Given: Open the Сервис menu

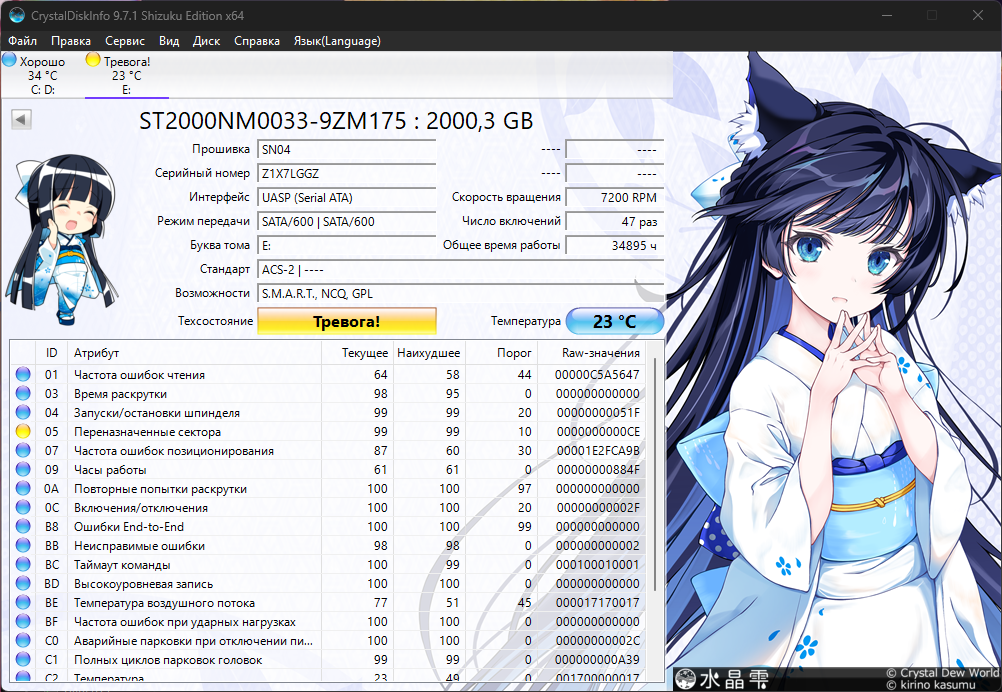Looking at the screenshot, I should 125,41.
